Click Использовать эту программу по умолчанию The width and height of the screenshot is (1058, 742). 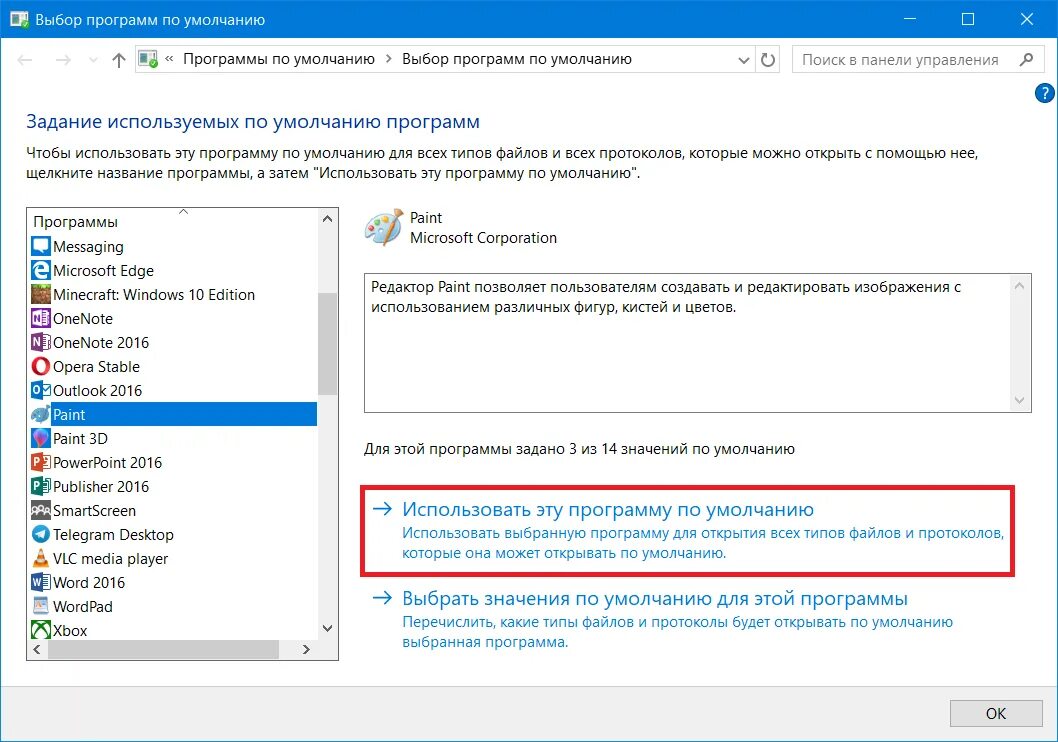point(607,509)
